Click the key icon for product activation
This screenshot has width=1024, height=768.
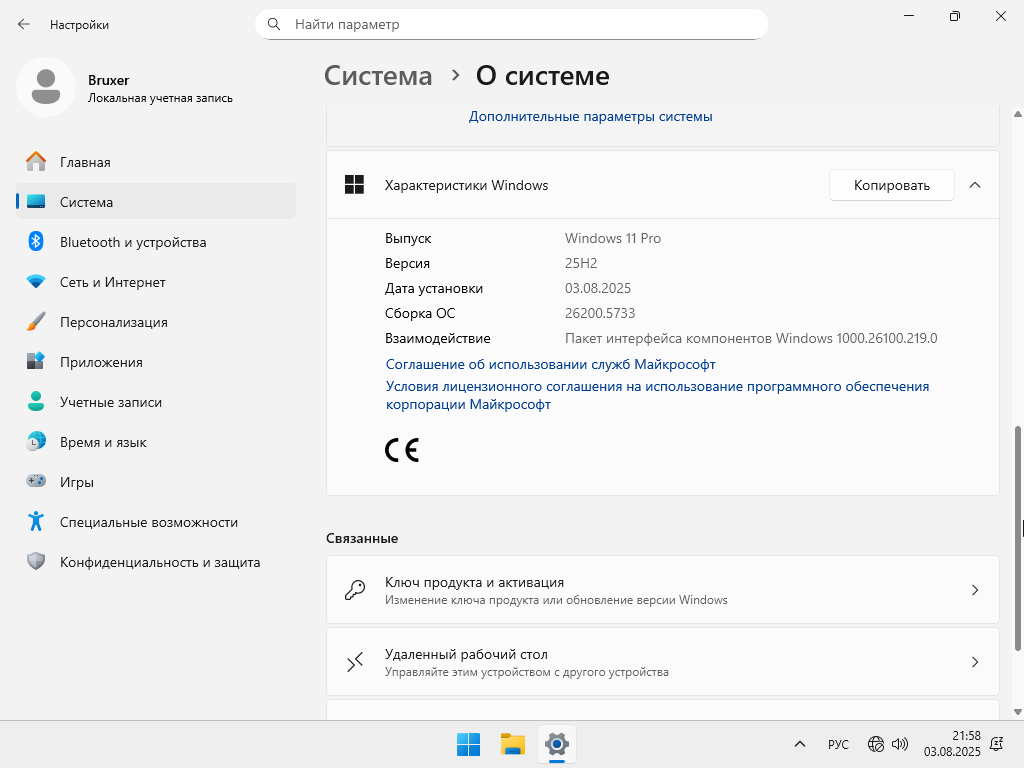point(355,590)
